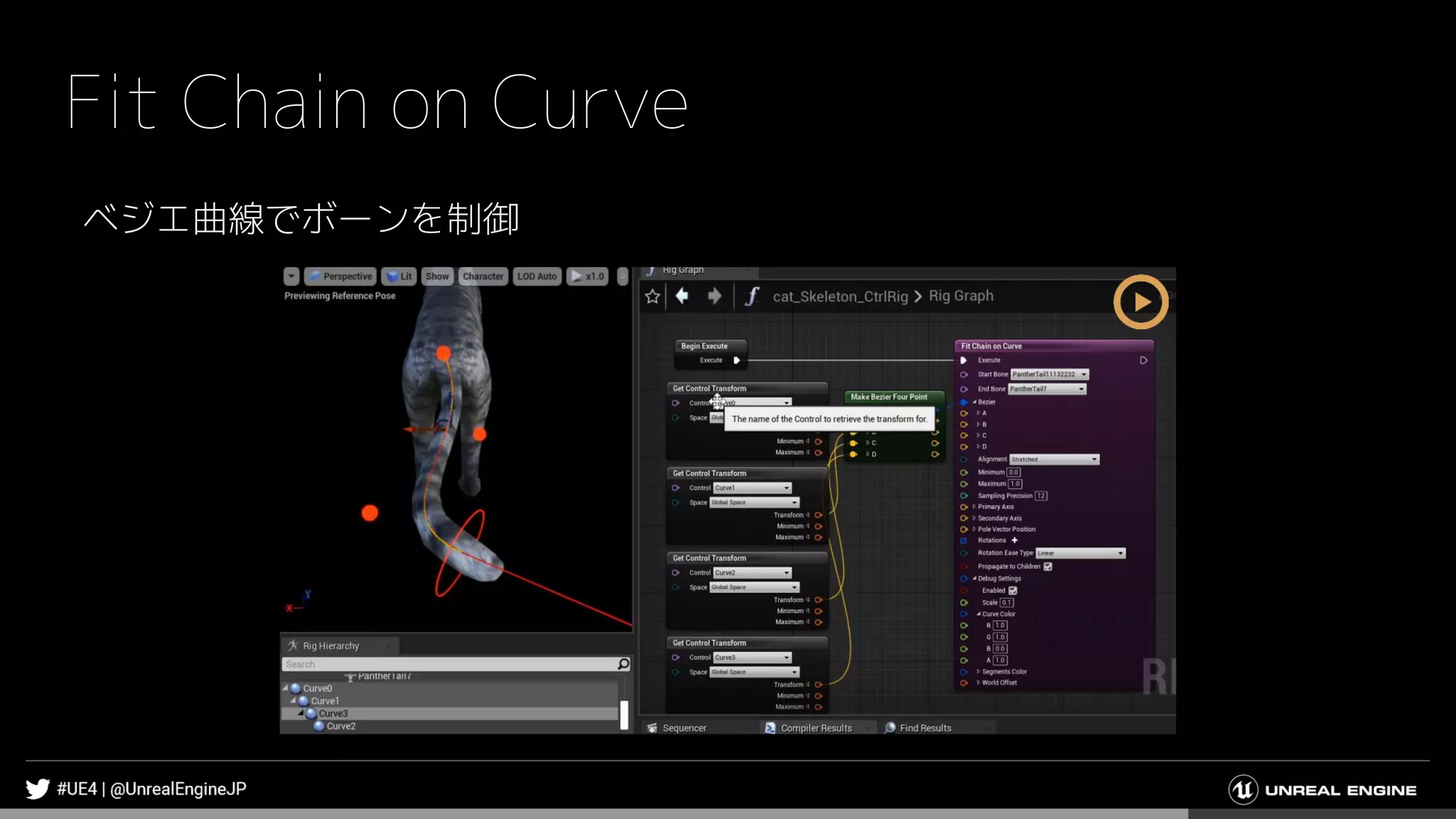This screenshot has height=819, width=1456.
Task: Open the x1.0 playback speed menu
Action: [587, 277]
